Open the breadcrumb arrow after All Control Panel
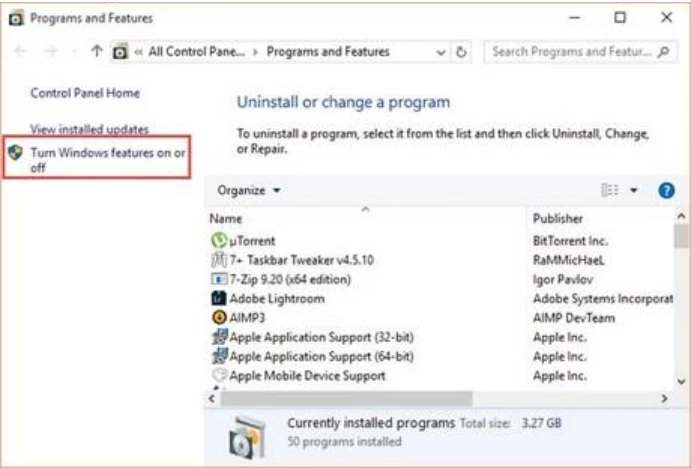 point(256,52)
